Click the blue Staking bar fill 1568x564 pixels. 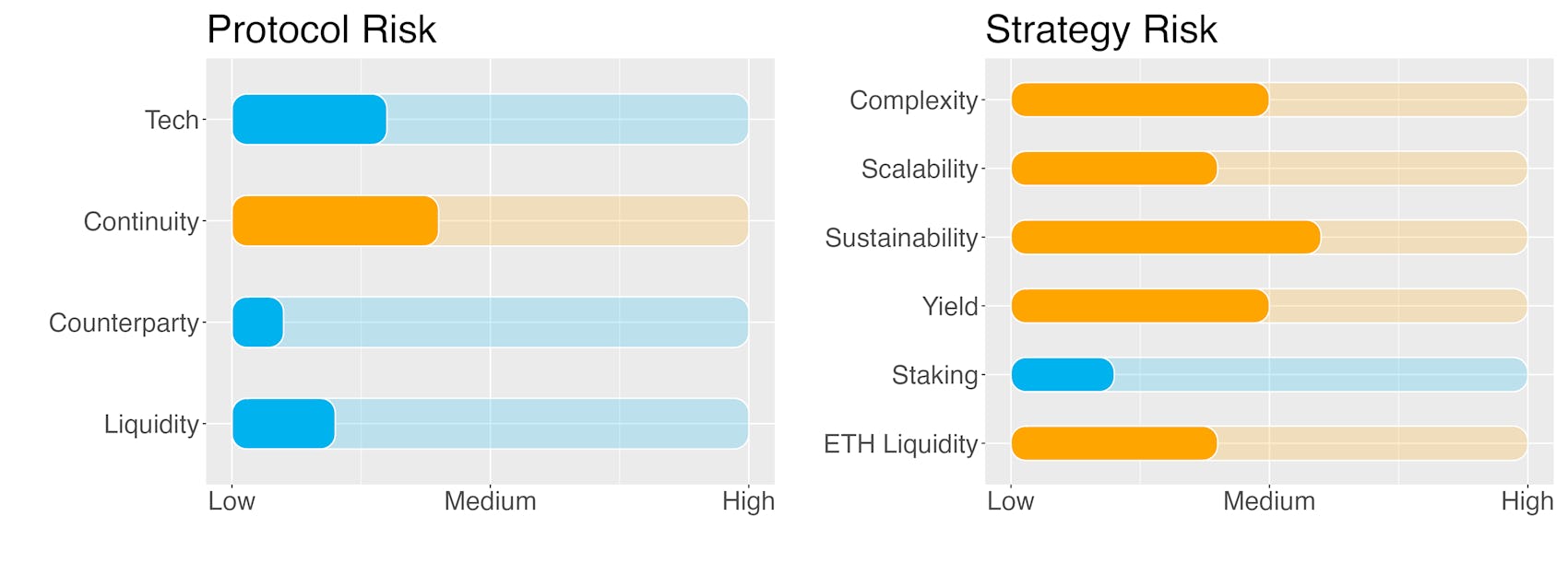pyautogui.click(x=1063, y=374)
